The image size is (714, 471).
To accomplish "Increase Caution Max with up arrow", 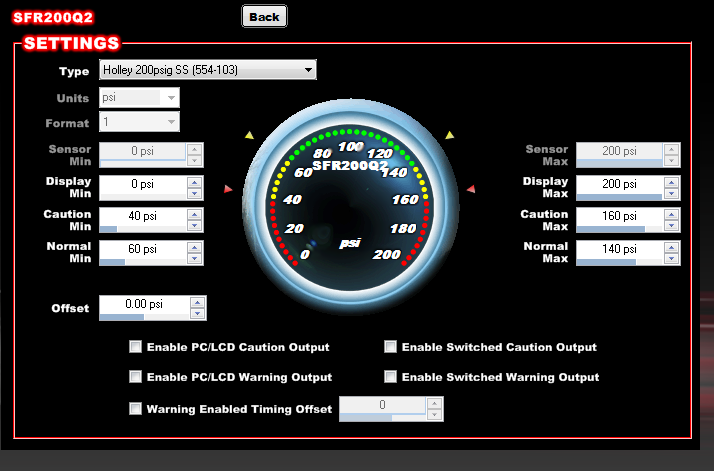I will [671, 212].
